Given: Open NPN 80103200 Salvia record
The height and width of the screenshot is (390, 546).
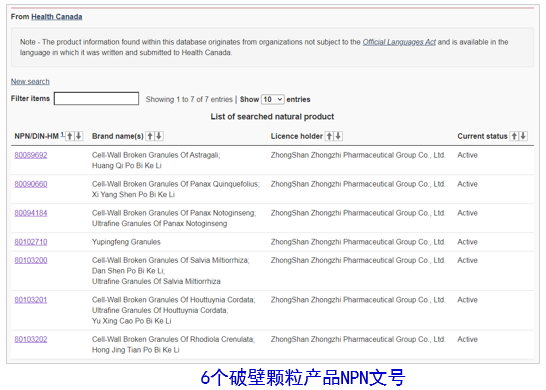Looking at the screenshot, I should point(31,260).
